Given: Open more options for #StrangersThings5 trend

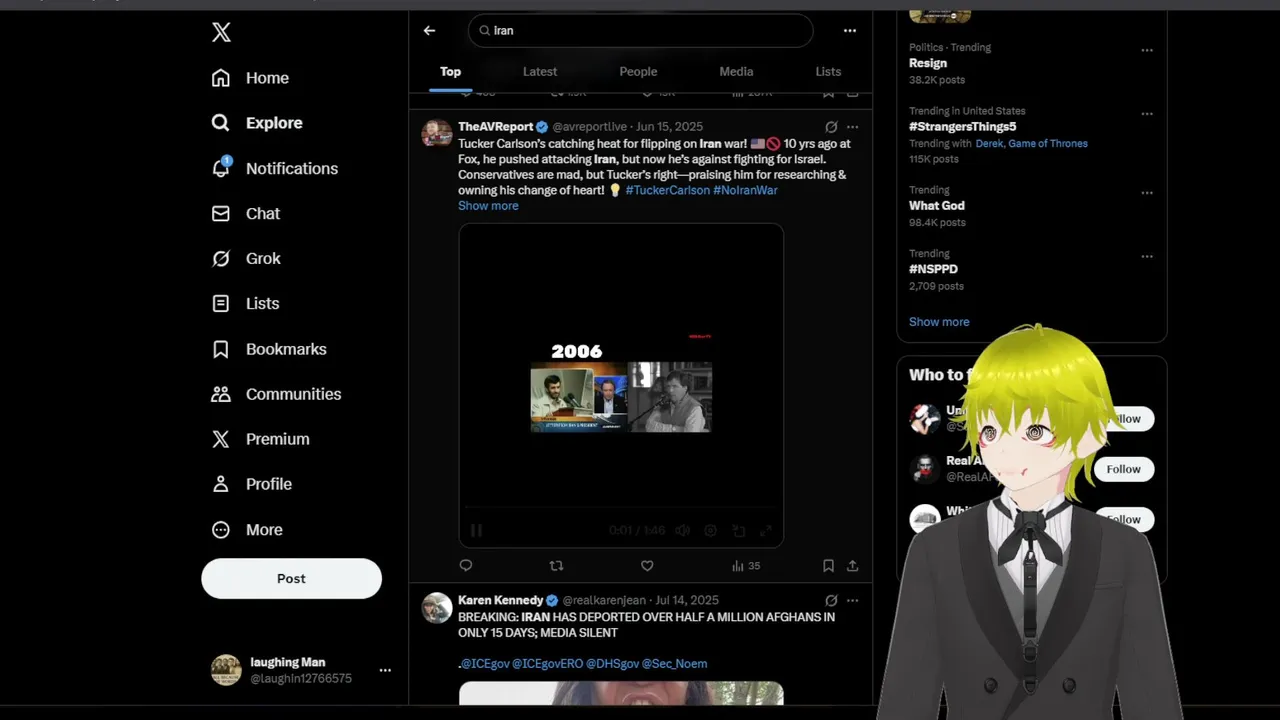Looking at the screenshot, I should click(1147, 113).
